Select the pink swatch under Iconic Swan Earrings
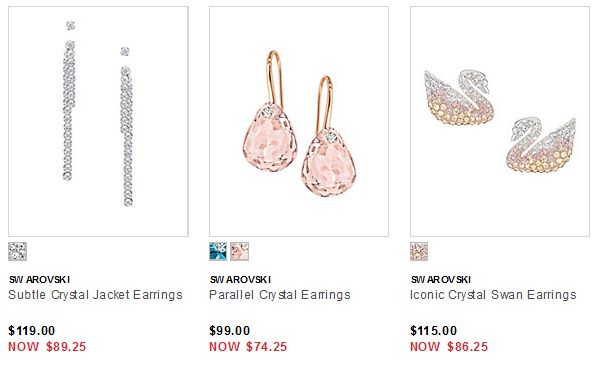 tap(419, 251)
